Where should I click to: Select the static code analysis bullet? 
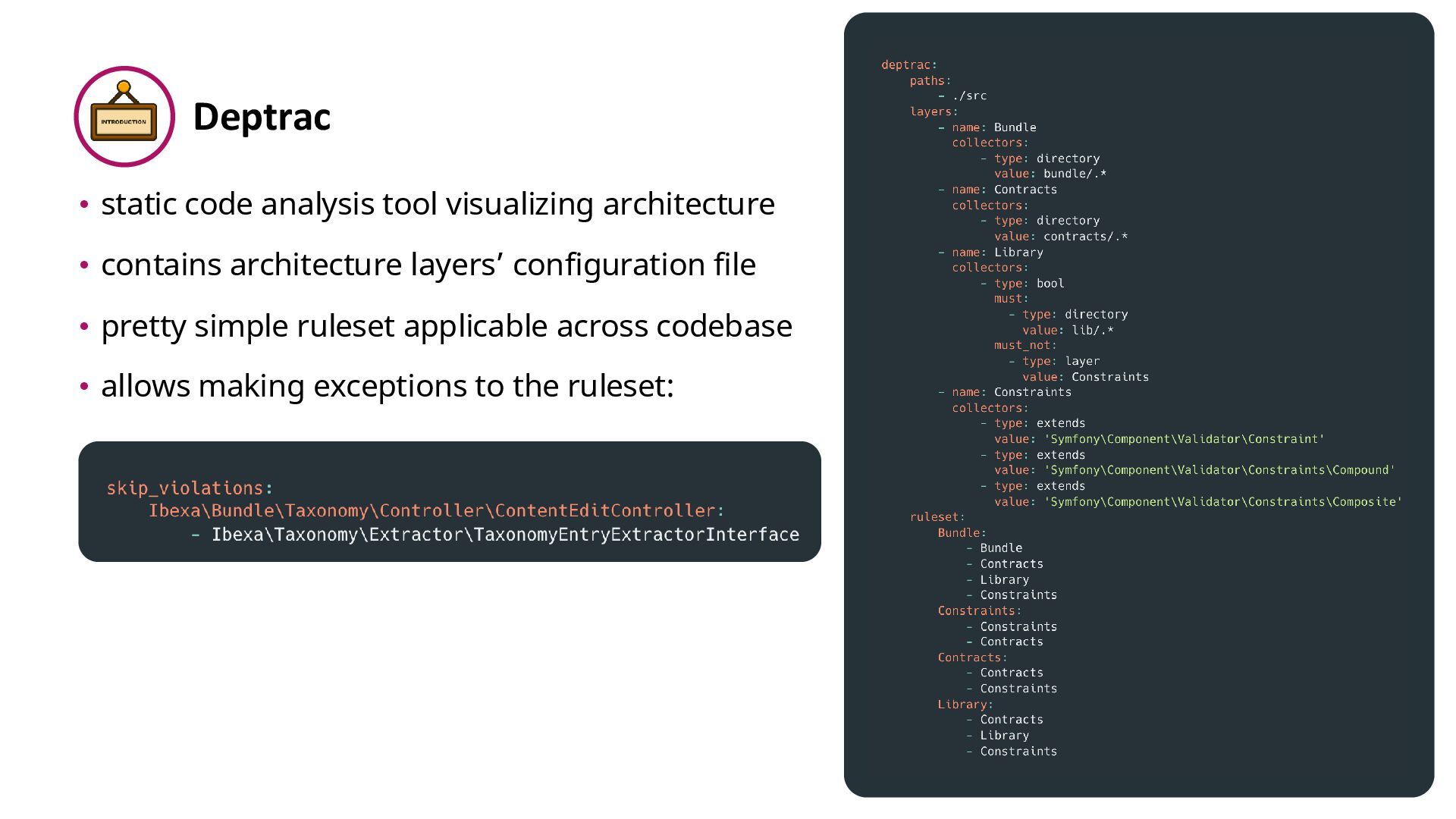tap(438, 204)
